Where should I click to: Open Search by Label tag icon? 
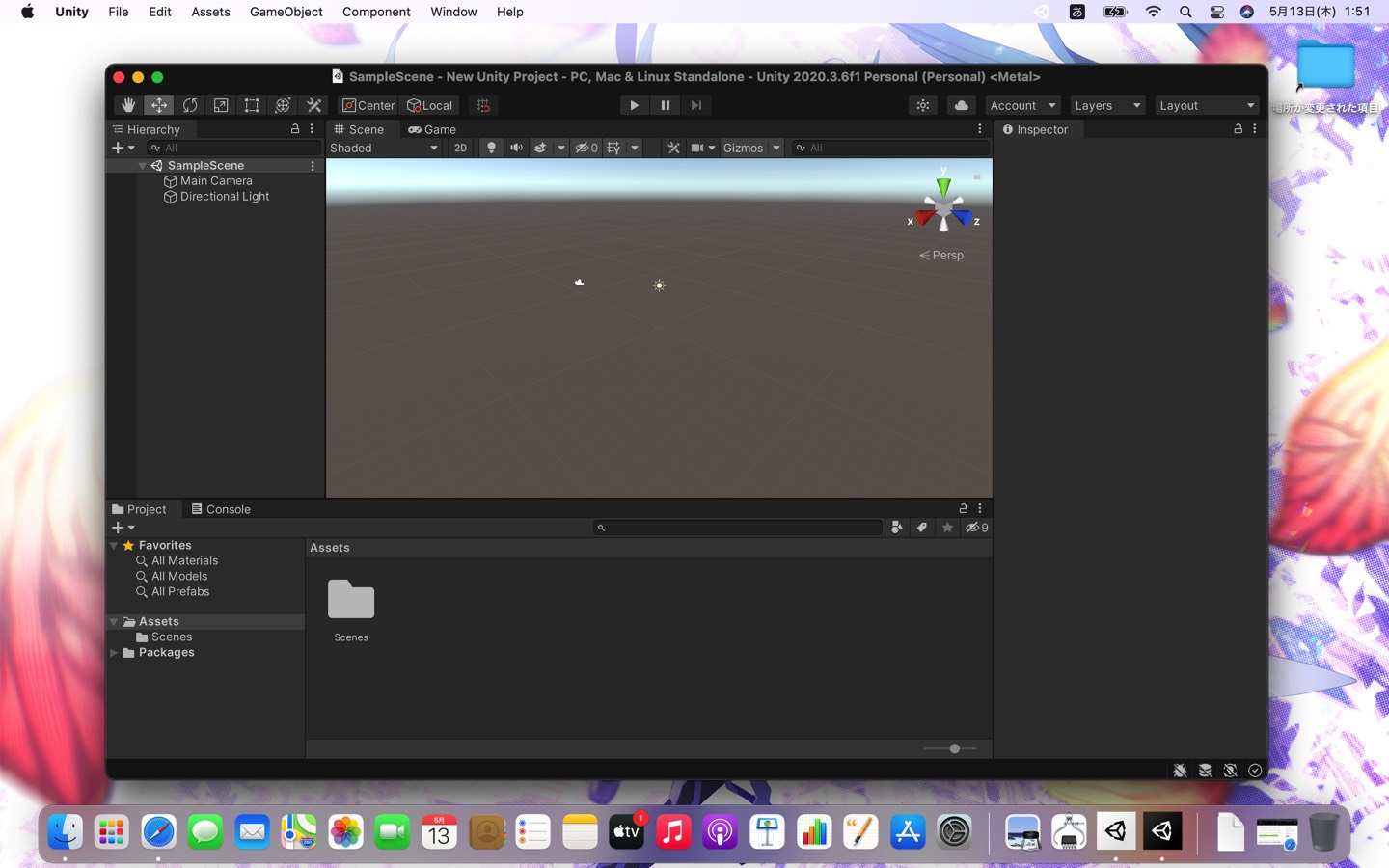[x=922, y=528]
